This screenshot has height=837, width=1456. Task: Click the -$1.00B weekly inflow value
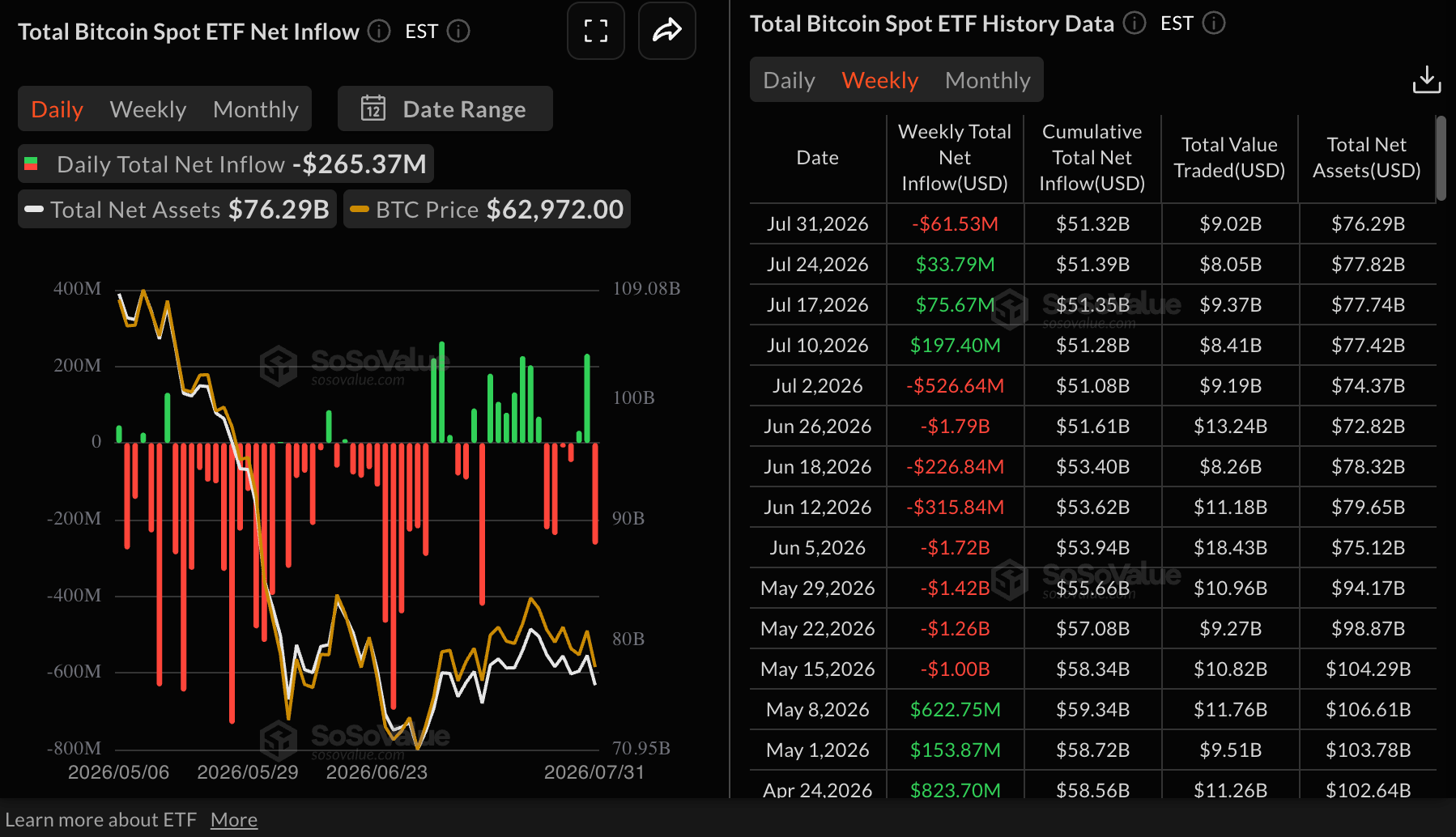click(x=955, y=669)
